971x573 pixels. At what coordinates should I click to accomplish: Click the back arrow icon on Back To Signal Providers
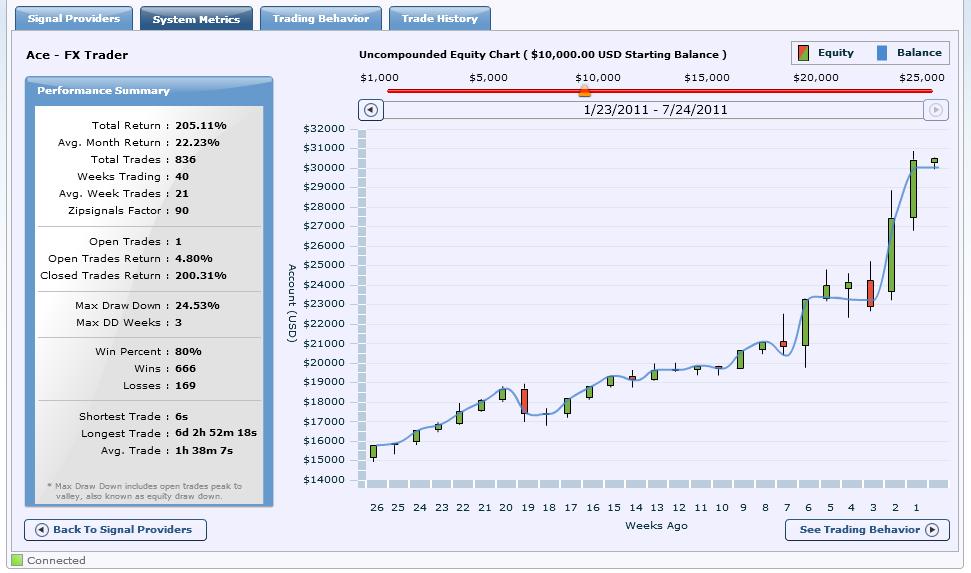pos(41,530)
